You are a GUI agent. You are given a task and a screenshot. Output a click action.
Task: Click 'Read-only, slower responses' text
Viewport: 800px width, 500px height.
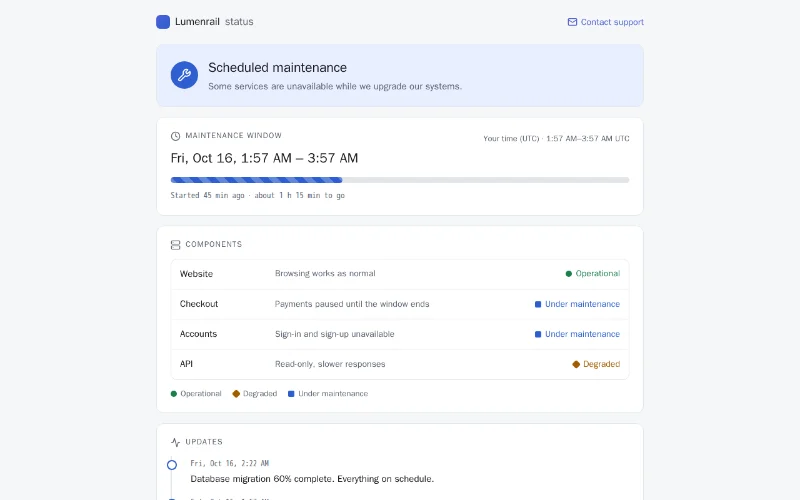[x=330, y=364]
